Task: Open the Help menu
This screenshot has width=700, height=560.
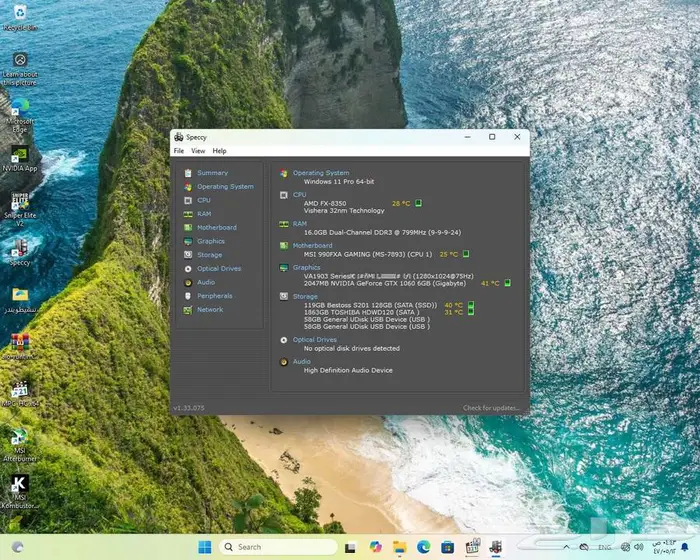Action: [x=219, y=151]
